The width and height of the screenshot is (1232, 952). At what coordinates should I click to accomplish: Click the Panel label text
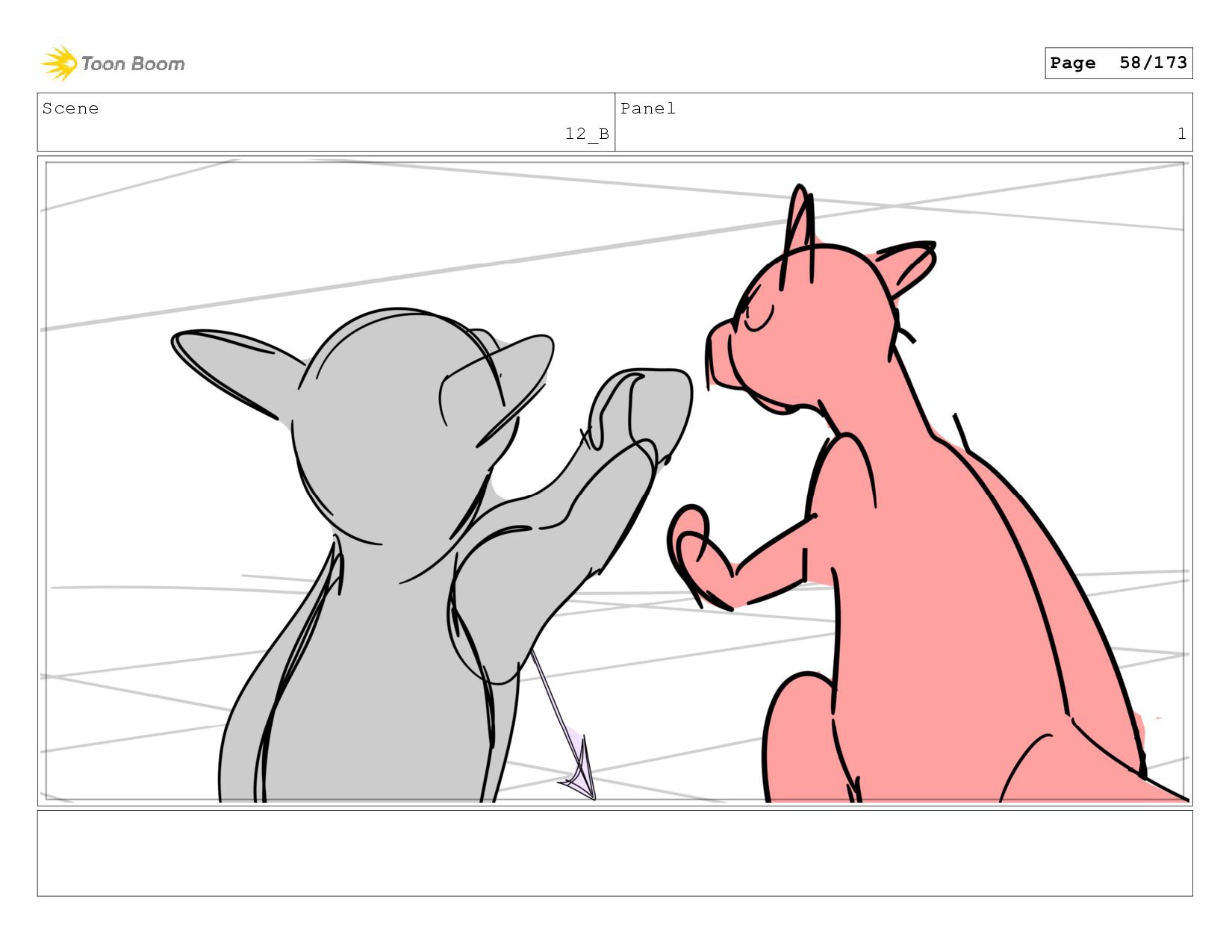pyautogui.click(x=648, y=108)
